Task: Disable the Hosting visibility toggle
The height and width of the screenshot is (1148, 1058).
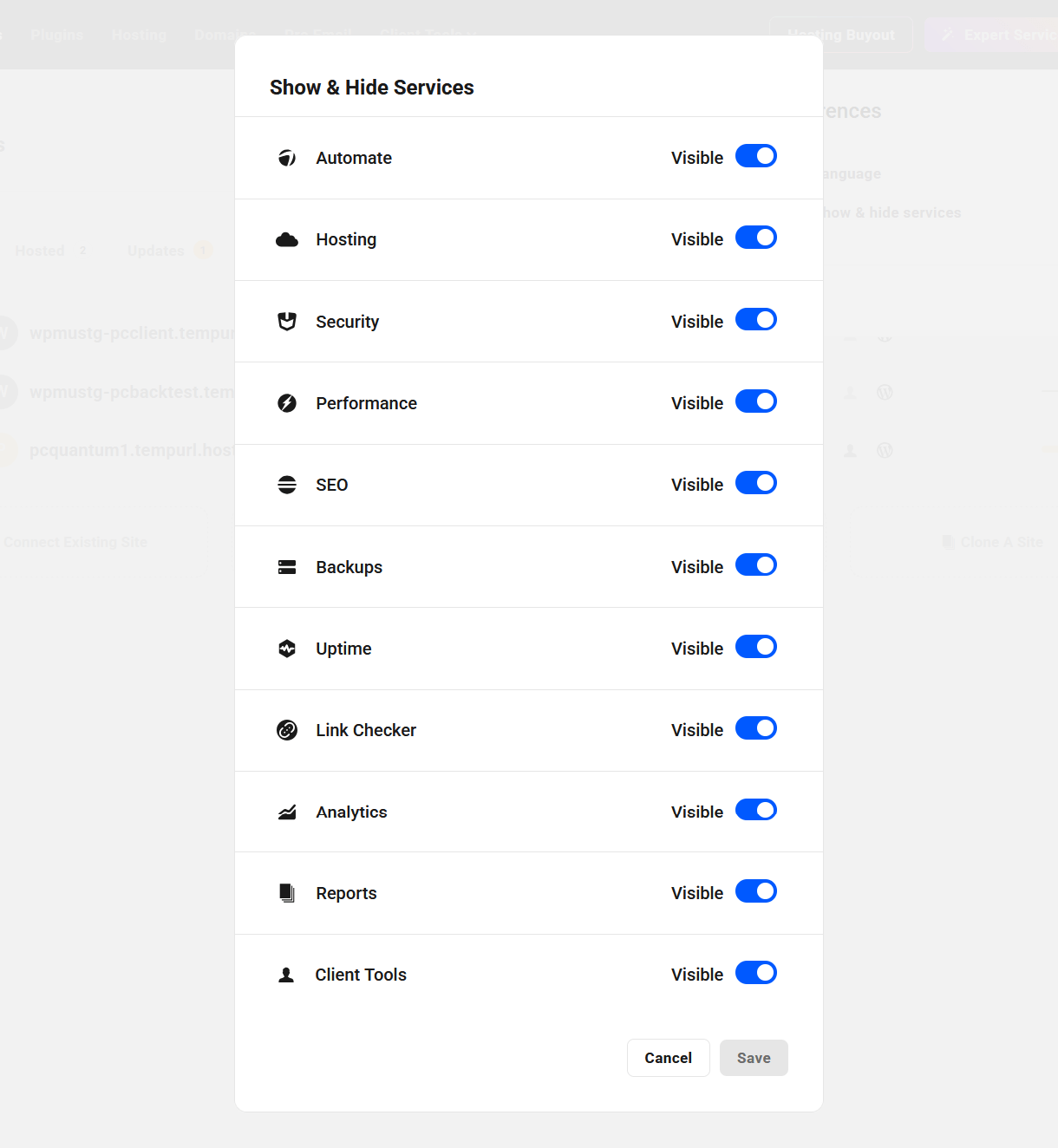Action: 756,238
